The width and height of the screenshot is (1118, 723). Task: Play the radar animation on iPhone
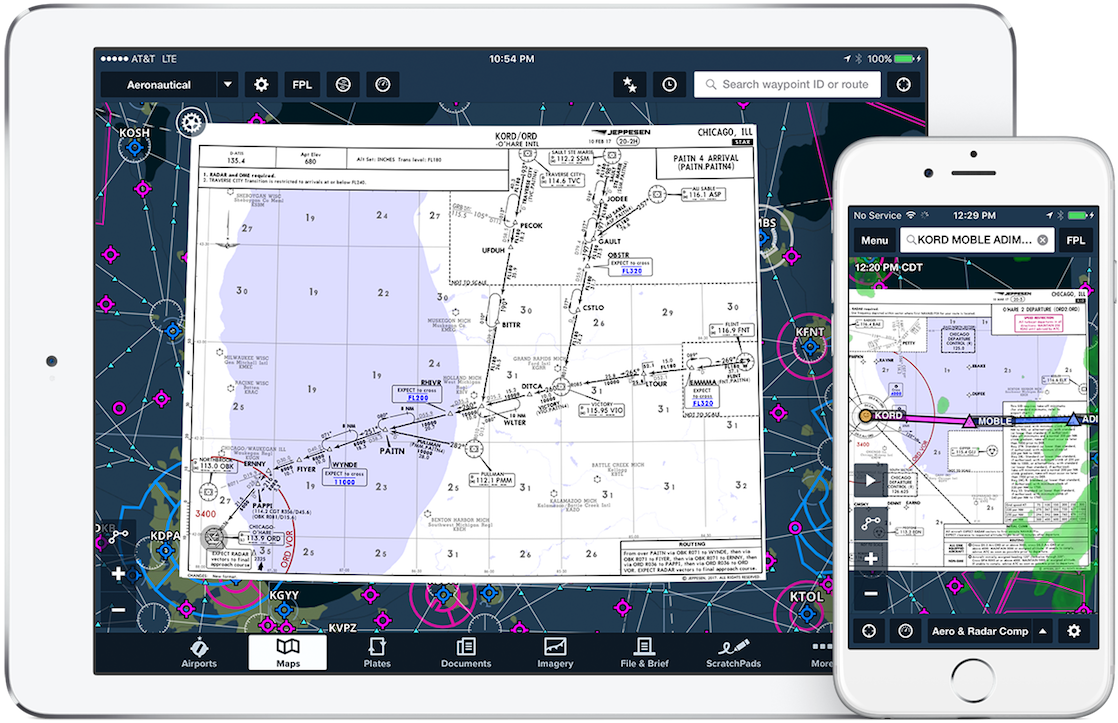[871, 481]
